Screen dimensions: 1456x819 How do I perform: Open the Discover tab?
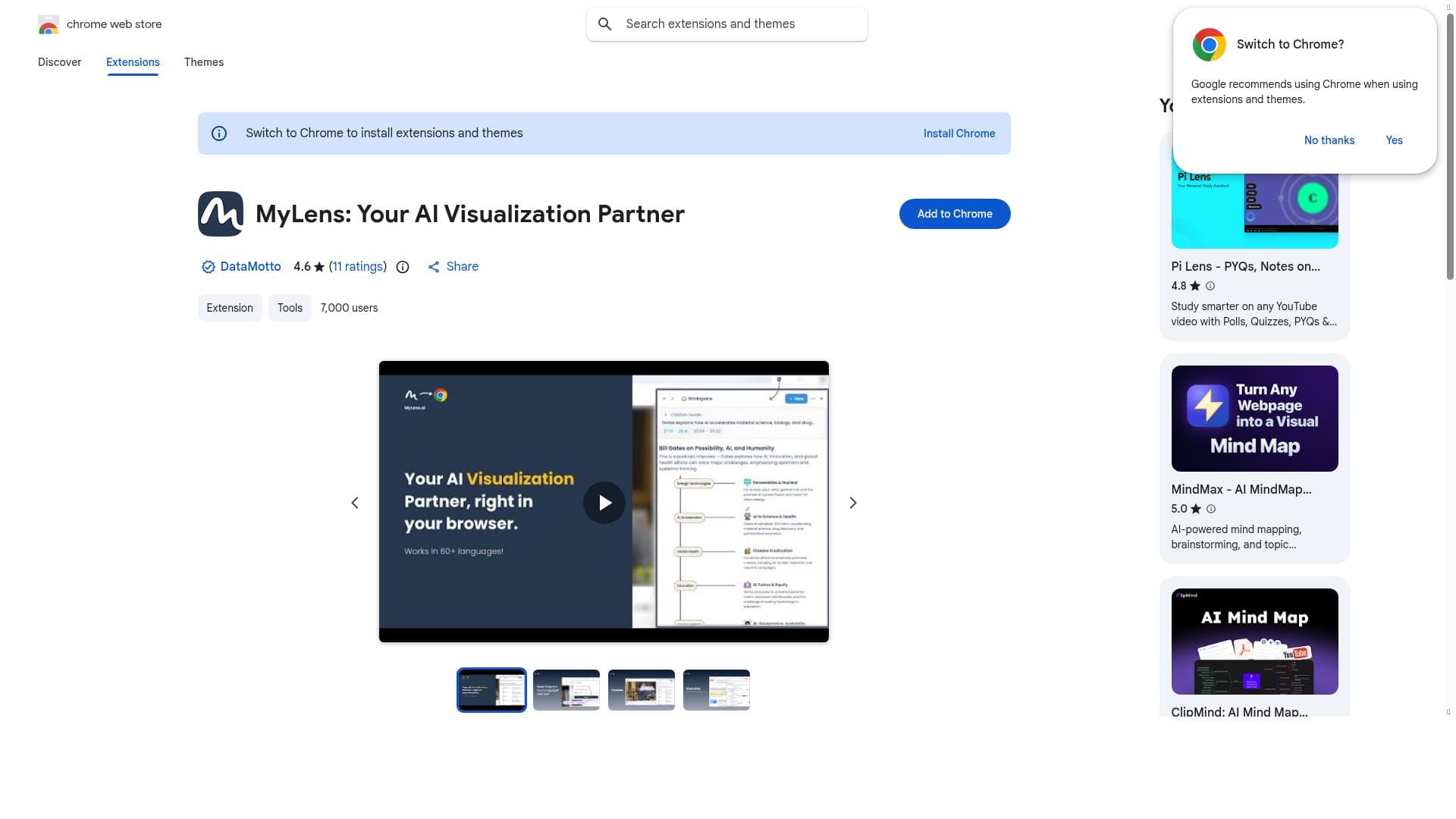click(59, 62)
